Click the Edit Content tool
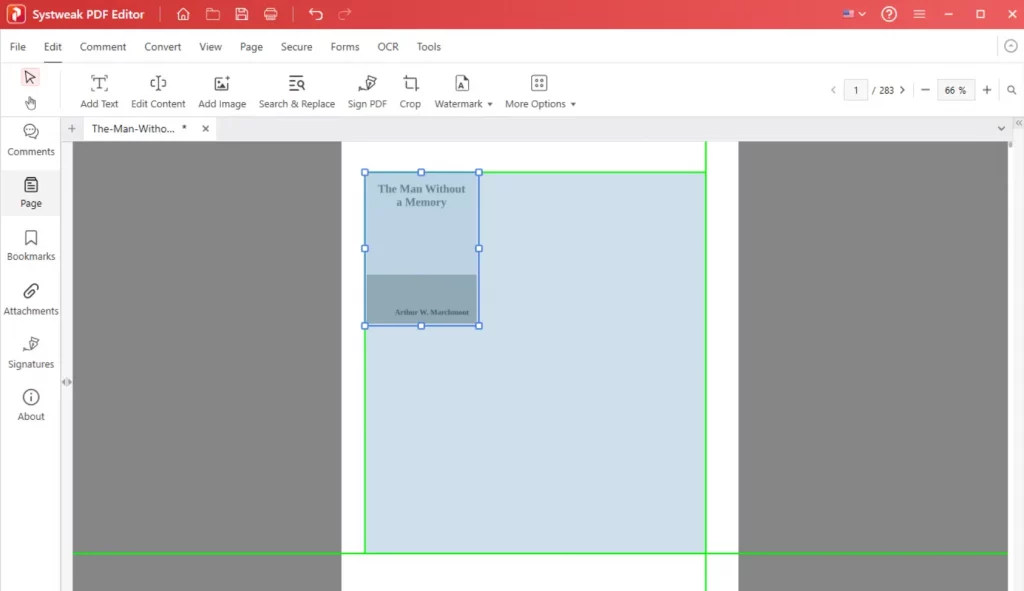This screenshot has height=591, width=1024. coord(158,91)
